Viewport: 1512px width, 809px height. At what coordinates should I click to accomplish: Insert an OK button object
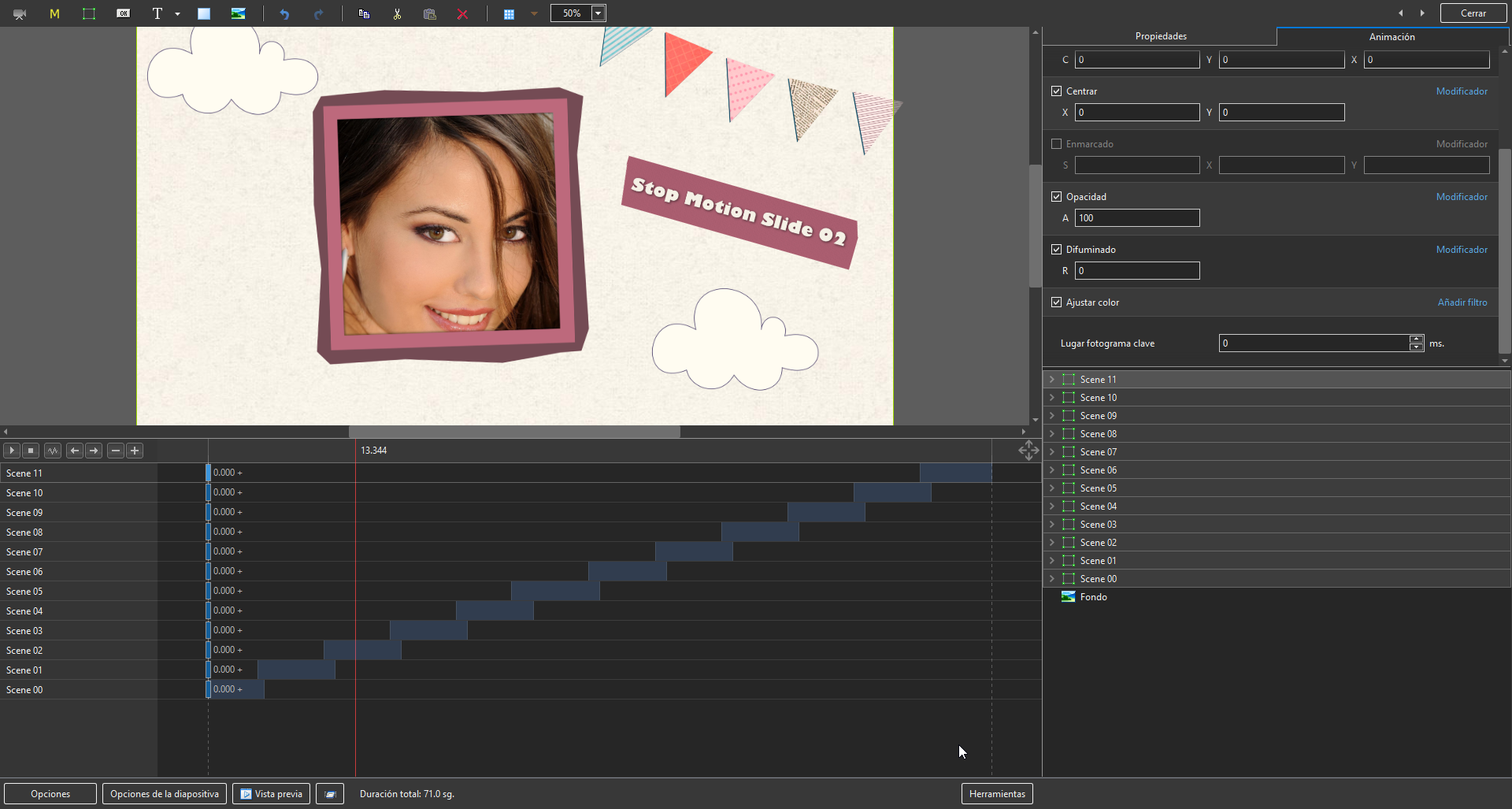124,13
